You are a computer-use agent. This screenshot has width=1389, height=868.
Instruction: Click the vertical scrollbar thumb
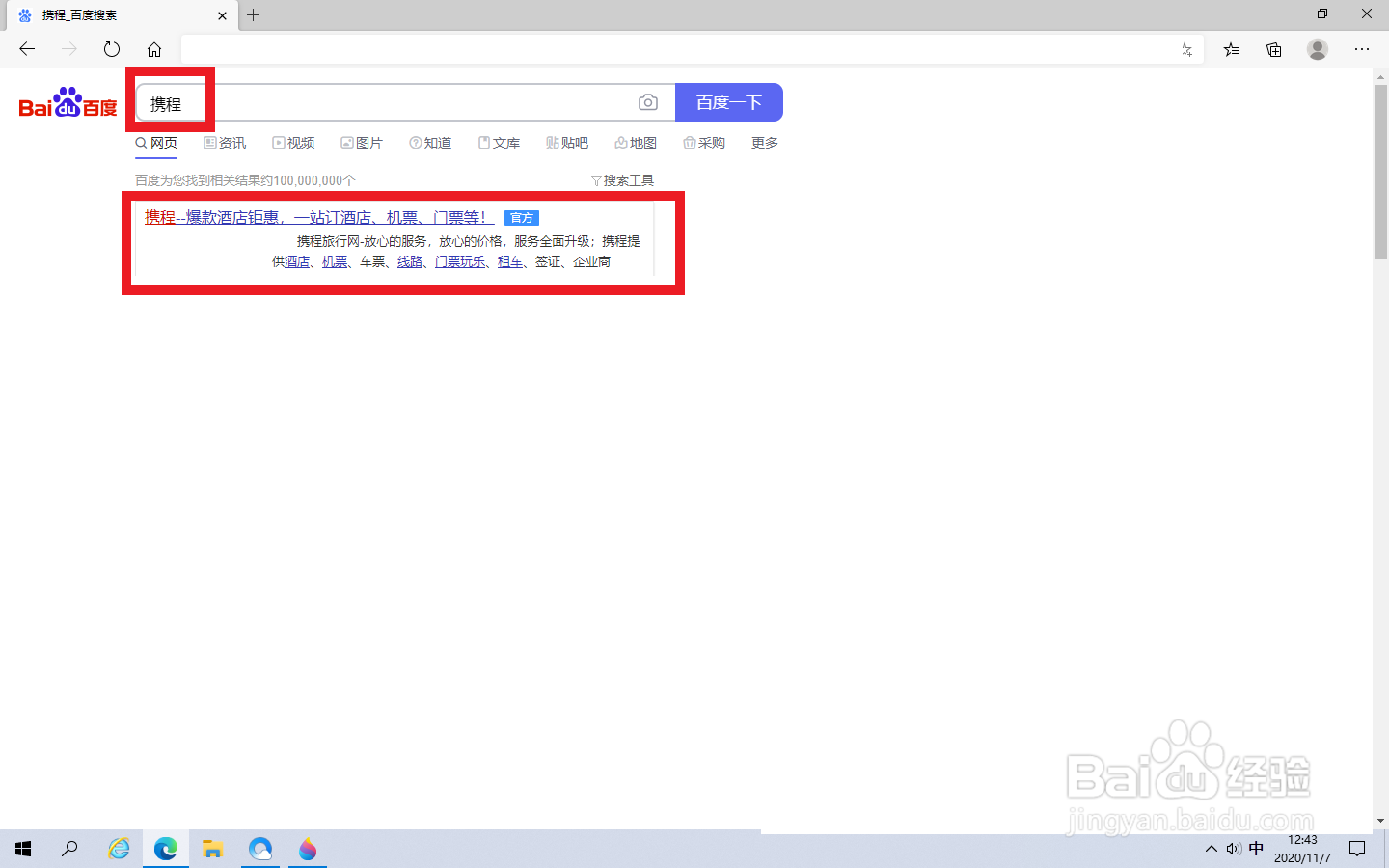[1380, 172]
